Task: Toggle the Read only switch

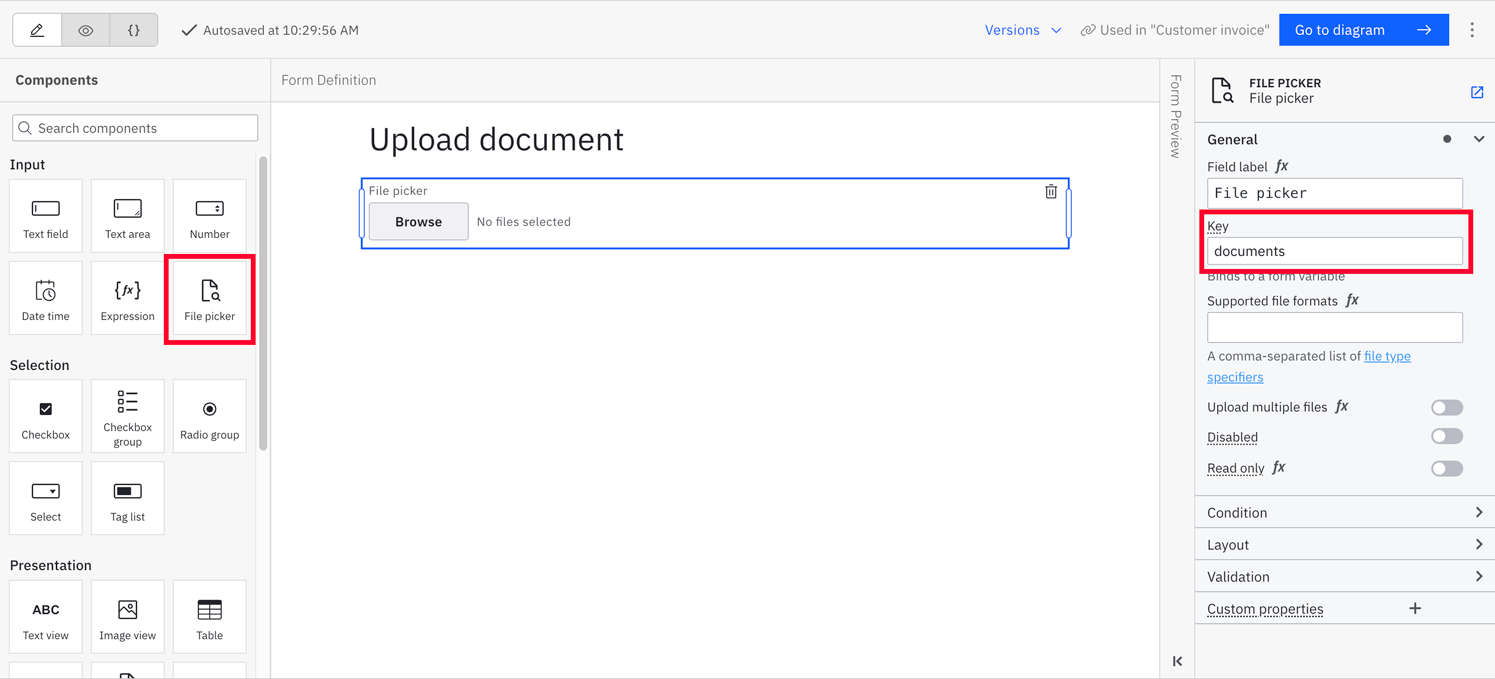Action: [1447, 468]
